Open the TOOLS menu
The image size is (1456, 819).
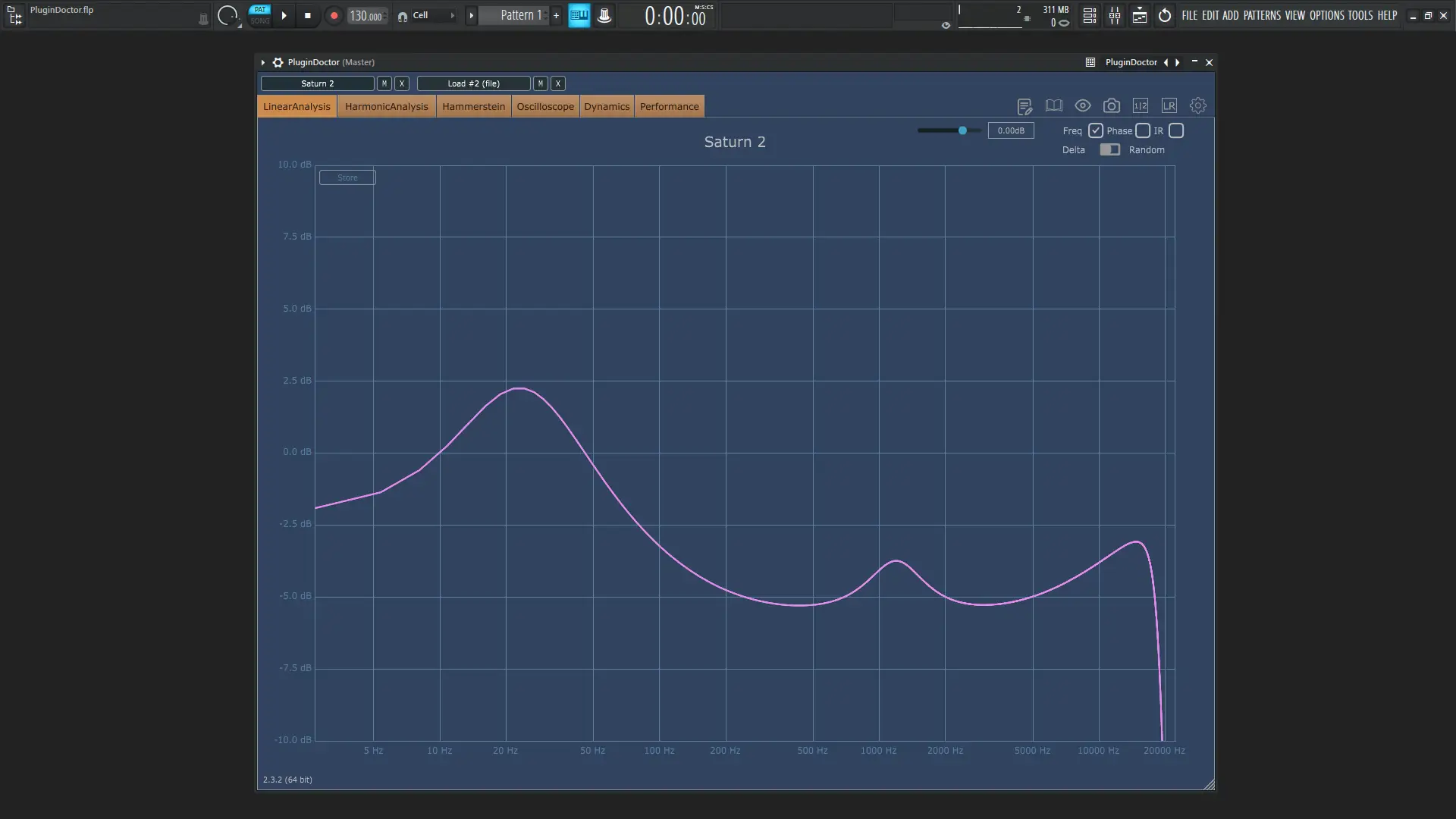point(1356,15)
